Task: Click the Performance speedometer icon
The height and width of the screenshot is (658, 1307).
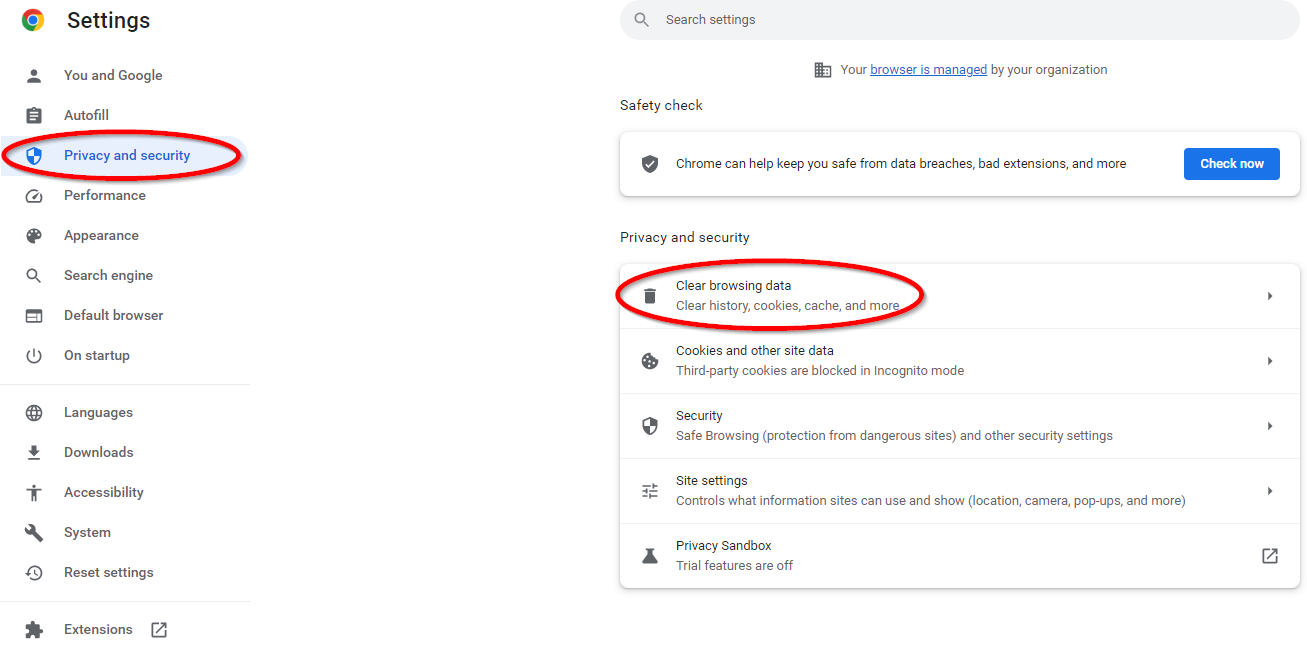Action: pos(34,196)
